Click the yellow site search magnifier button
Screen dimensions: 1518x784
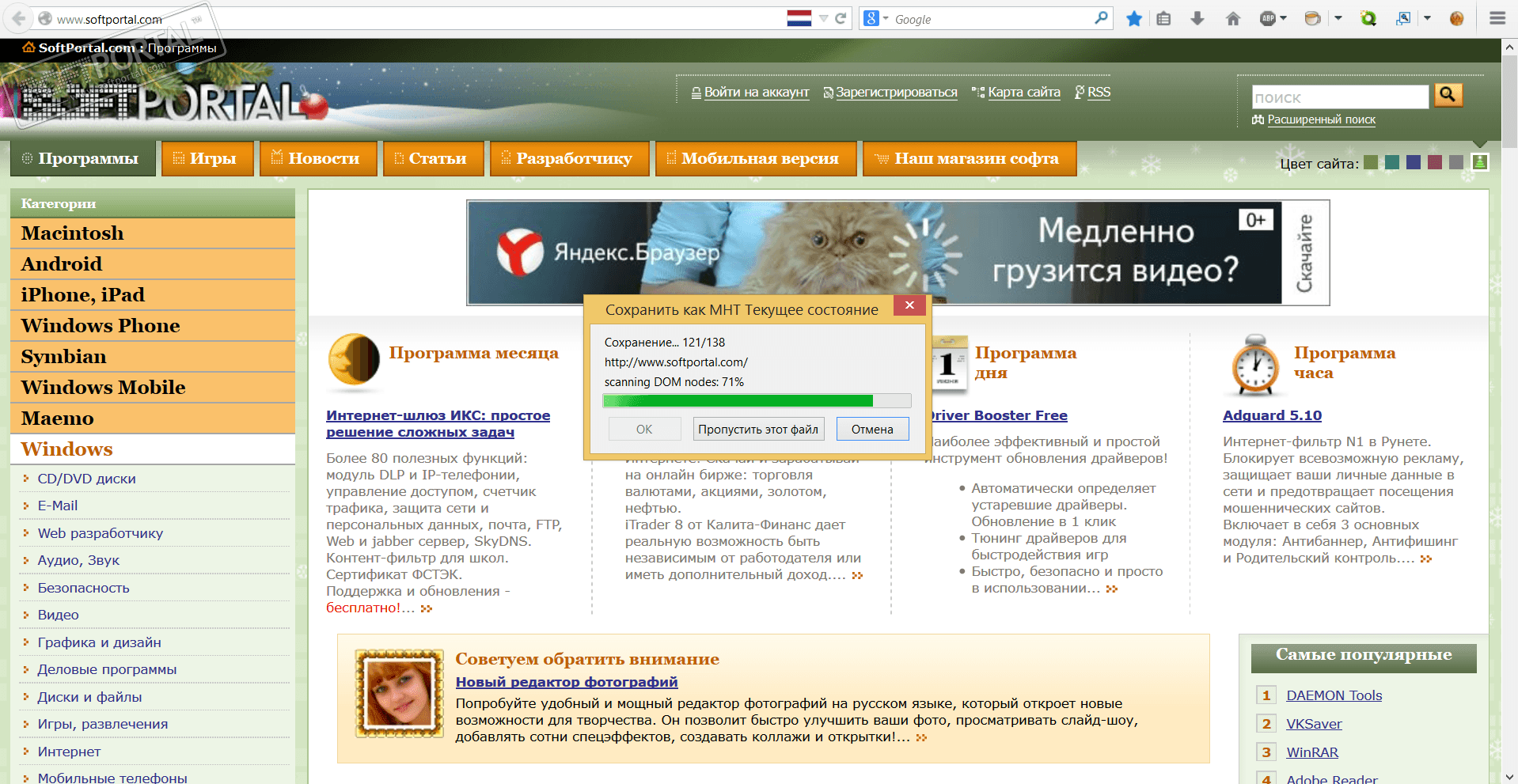pos(1448,95)
